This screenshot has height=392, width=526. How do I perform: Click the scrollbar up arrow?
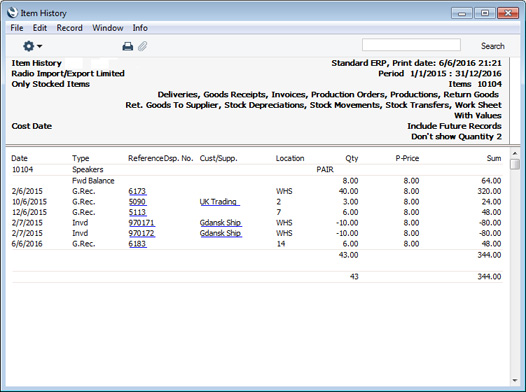pos(515,153)
